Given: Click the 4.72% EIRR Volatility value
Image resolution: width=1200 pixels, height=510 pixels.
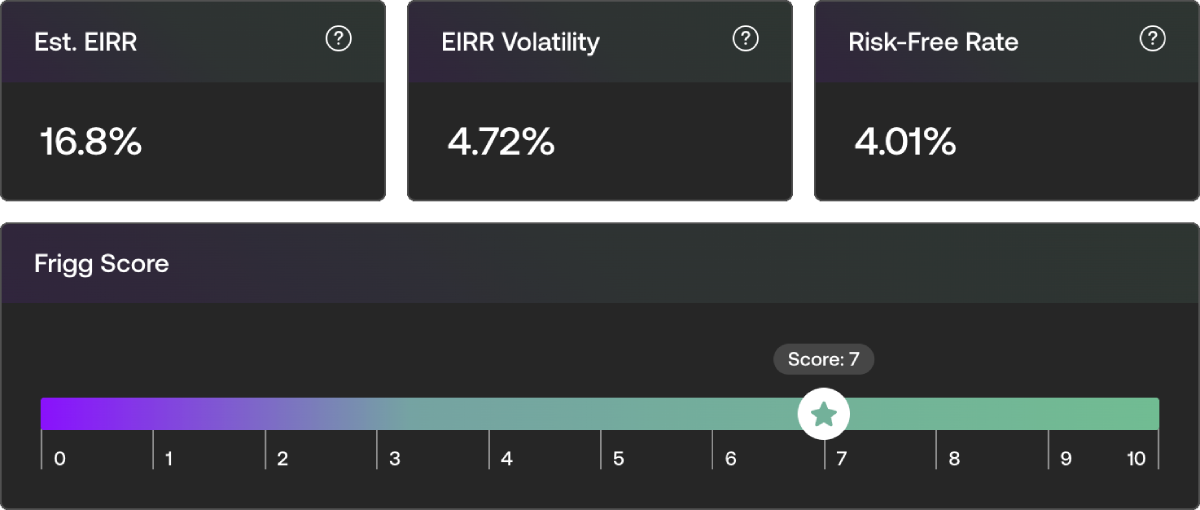Looking at the screenshot, I should (x=501, y=143).
